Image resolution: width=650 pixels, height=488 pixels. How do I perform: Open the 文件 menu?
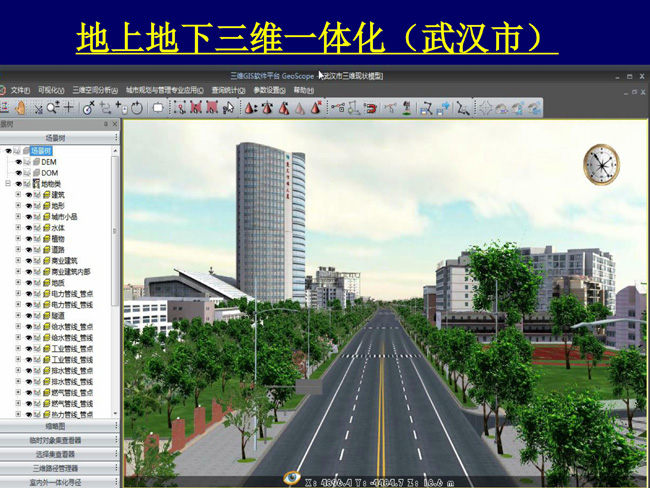[19, 90]
